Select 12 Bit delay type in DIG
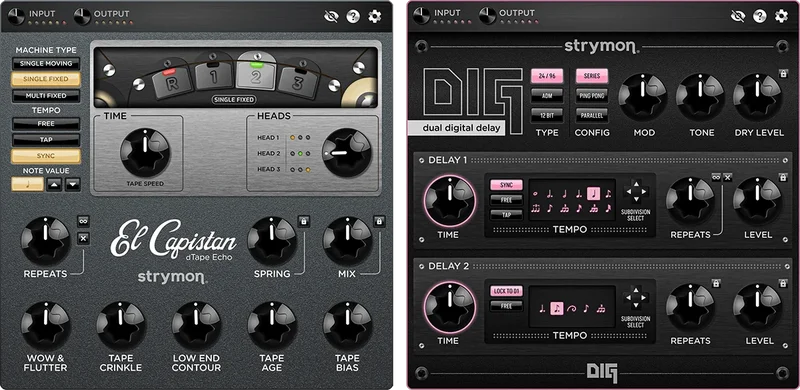 (547, 115)
